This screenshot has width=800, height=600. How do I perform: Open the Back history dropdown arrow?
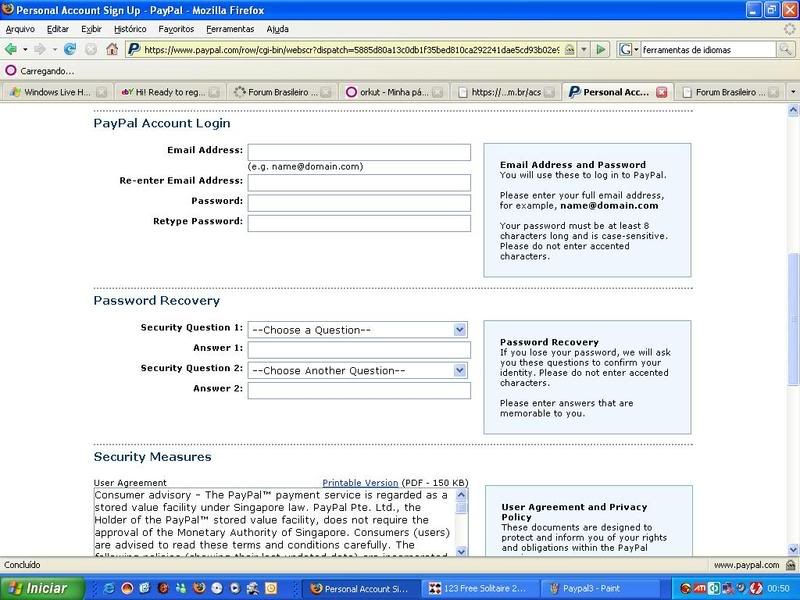[x=25, y=49]
